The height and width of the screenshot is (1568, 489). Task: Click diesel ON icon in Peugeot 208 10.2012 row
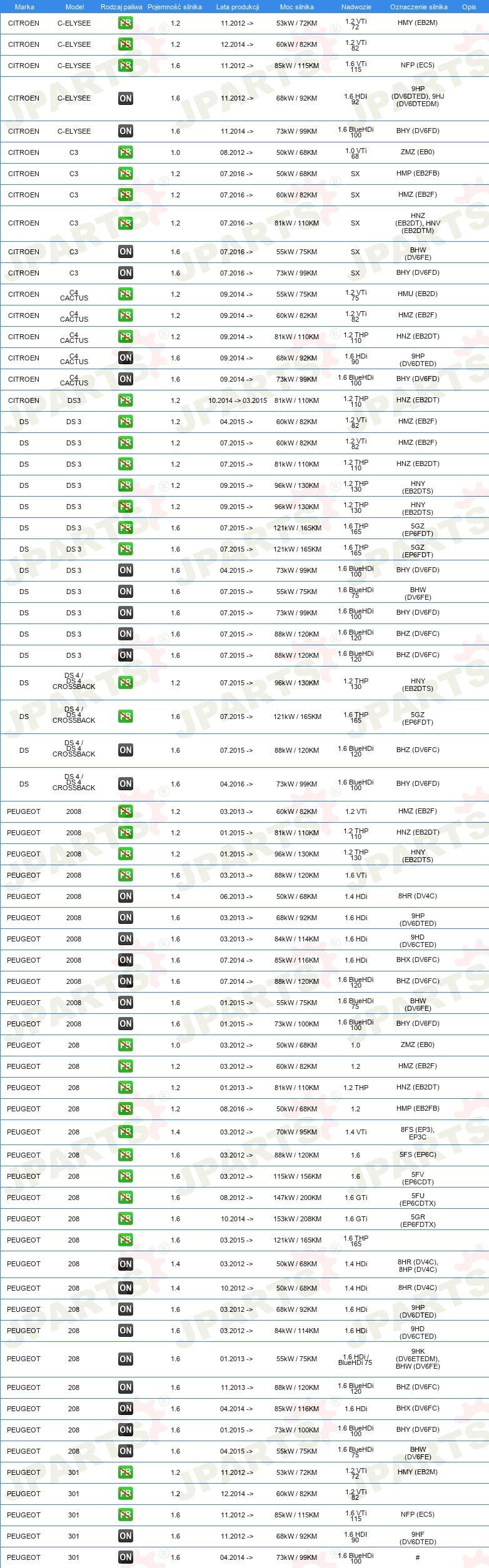coord(126,1288)
